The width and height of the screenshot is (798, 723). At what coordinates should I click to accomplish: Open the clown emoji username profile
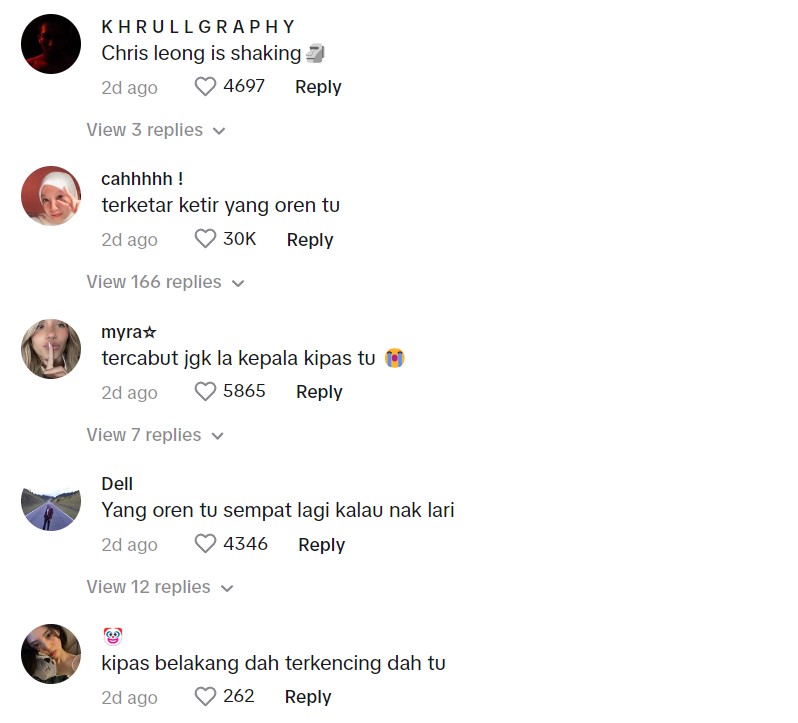(x=113, y=637)
